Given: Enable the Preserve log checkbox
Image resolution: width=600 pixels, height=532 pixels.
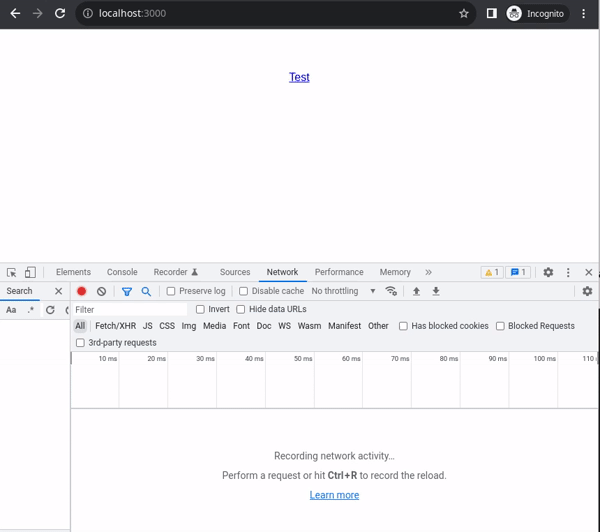Looking at the screenshot, I should tap(171, 291).
